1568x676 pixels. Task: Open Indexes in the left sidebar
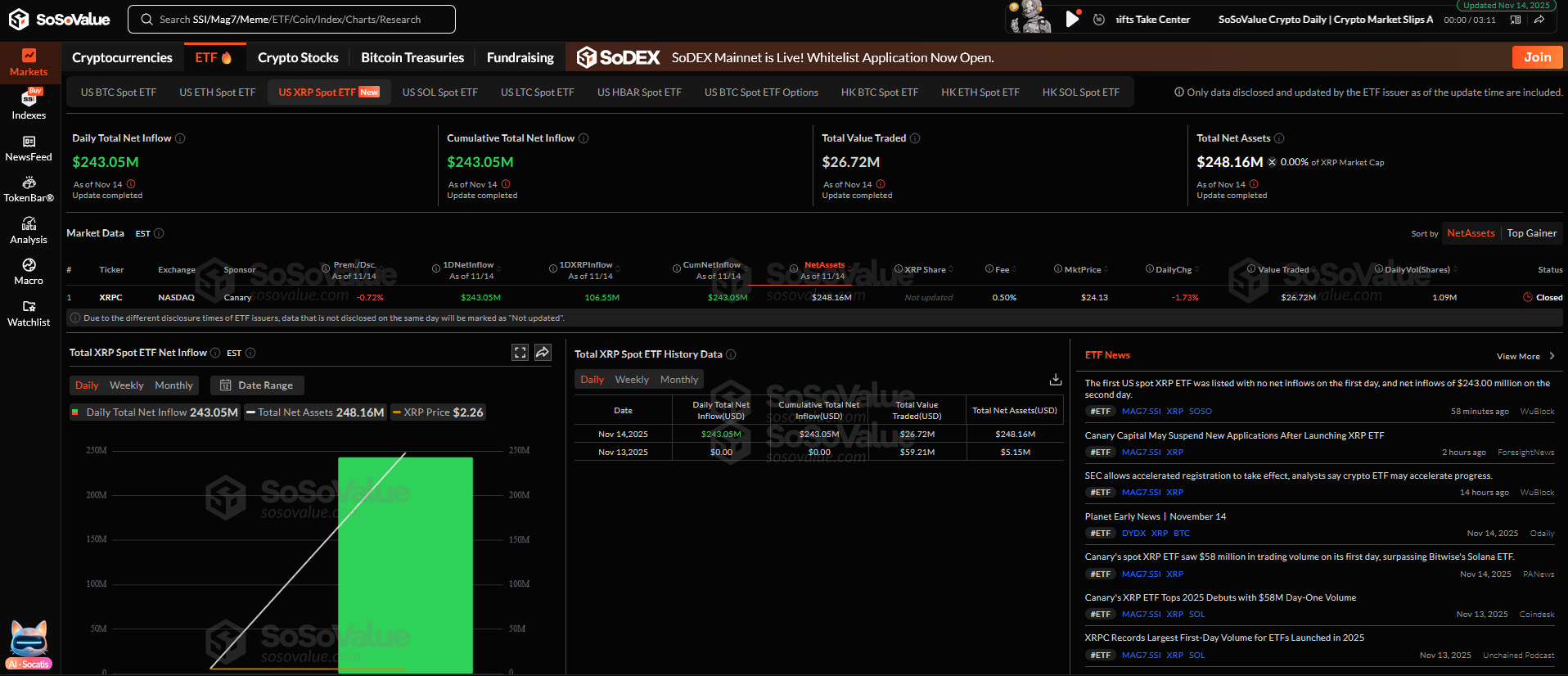pos(29,105)
